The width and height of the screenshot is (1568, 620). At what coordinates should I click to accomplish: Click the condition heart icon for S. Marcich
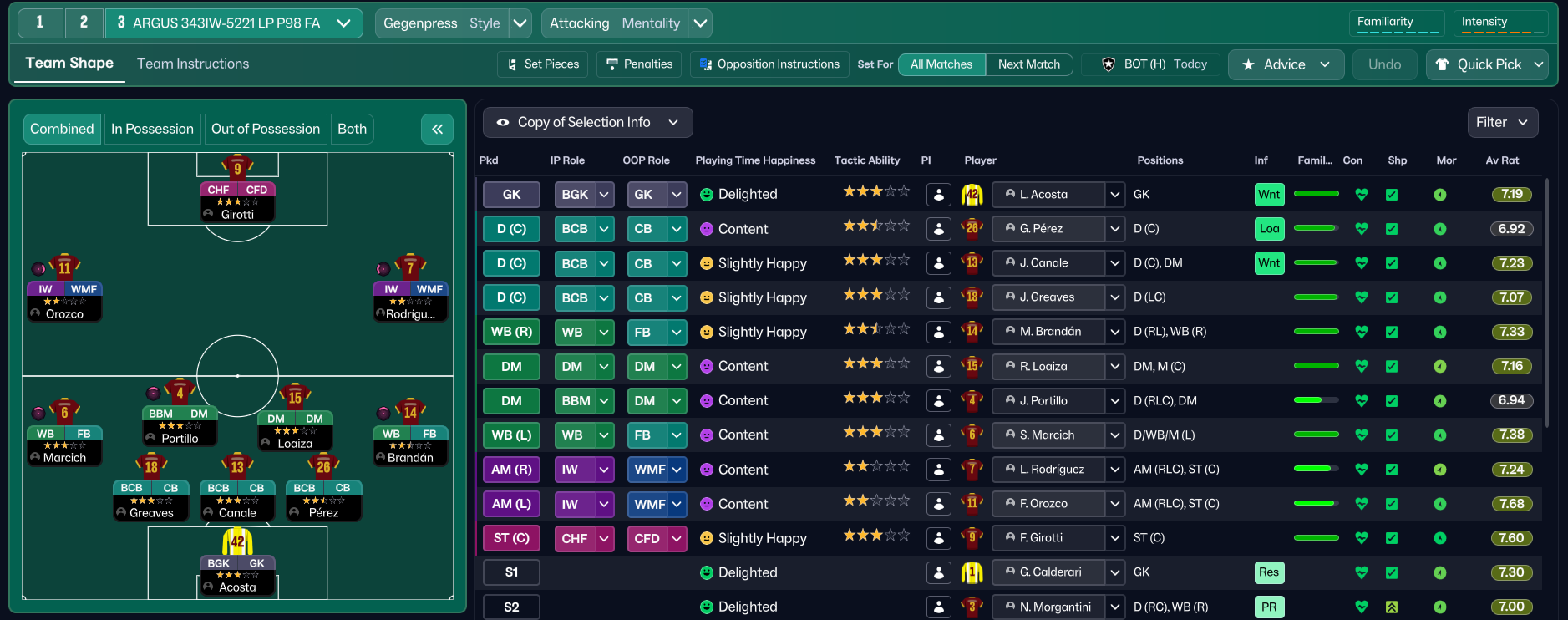(1362, 435)
